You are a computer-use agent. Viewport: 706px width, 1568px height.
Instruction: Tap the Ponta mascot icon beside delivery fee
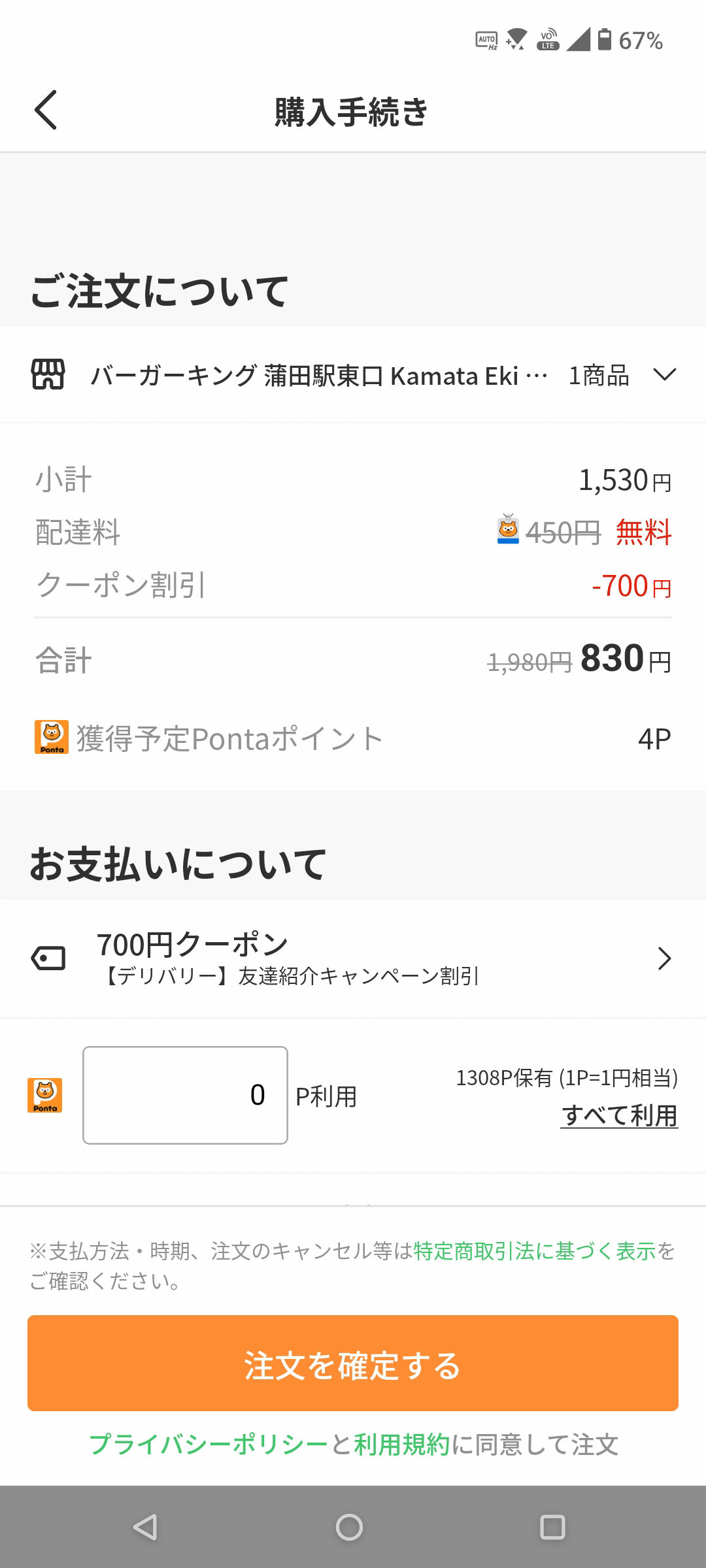(508, 530)
